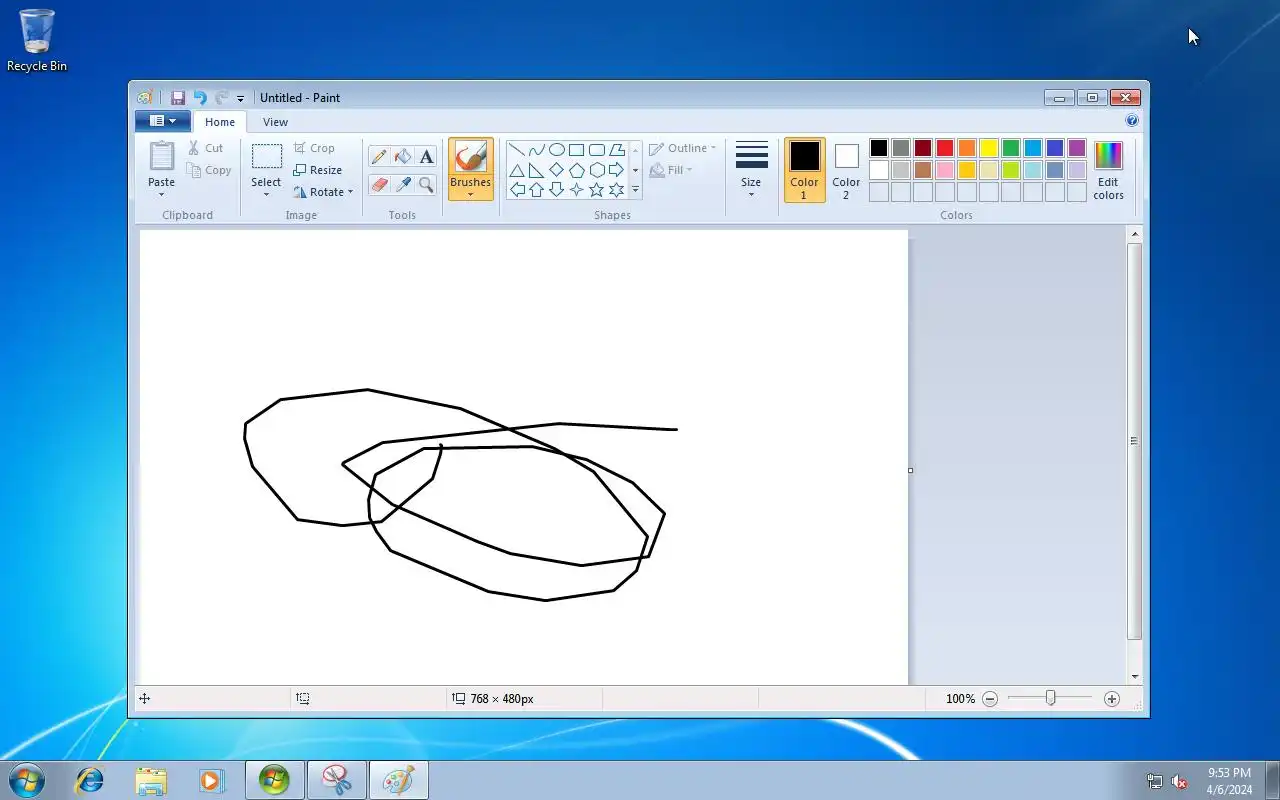The width and height of the screenshot is (1280, 800).
Task: Open Paint Help question mark icon
Action: pos(1132,120)
